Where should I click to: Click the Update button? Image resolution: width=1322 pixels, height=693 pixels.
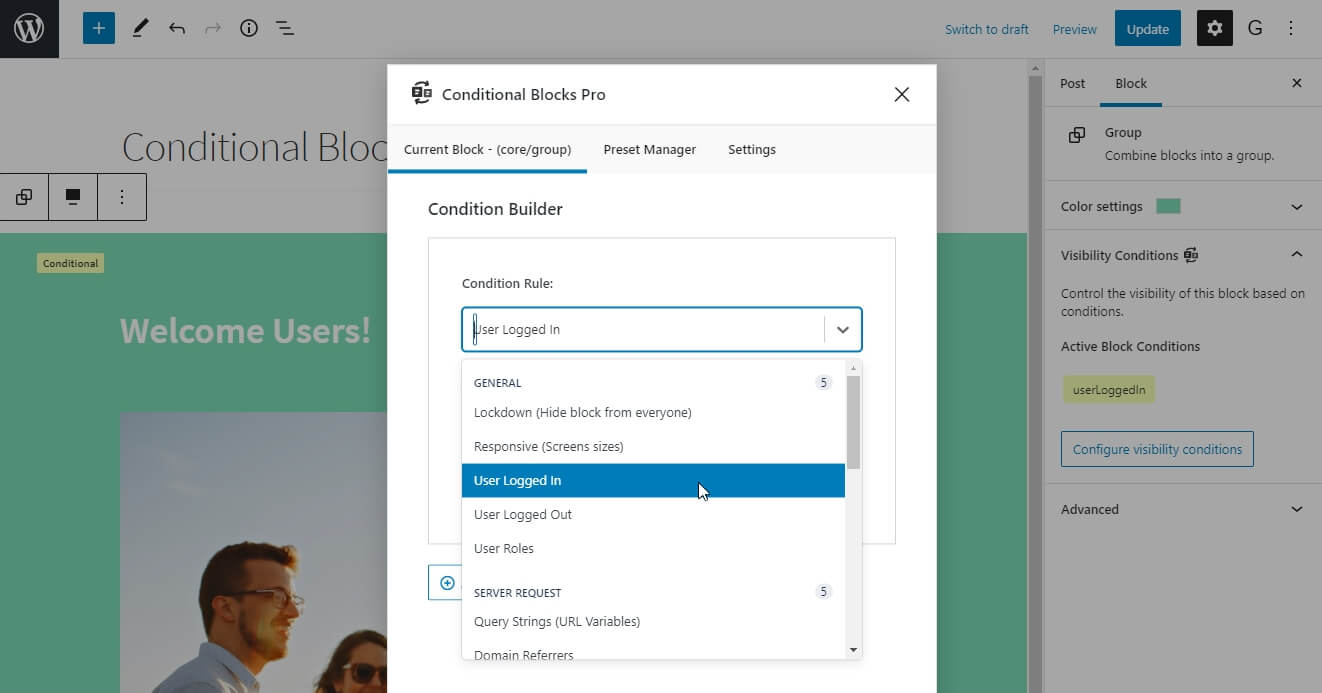click(x=1148, y=29)
